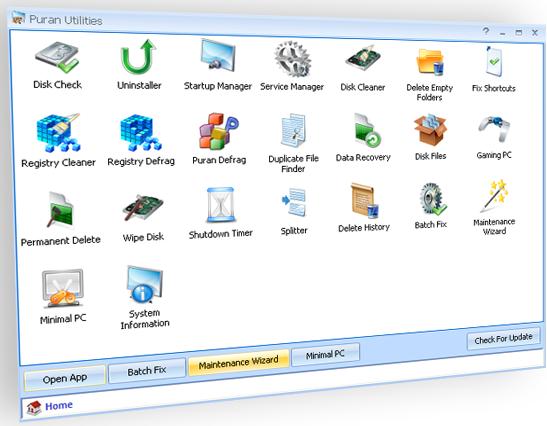Click the Splitter icon
The height and width of the screenshot is (426, 547).
(293, 202)
